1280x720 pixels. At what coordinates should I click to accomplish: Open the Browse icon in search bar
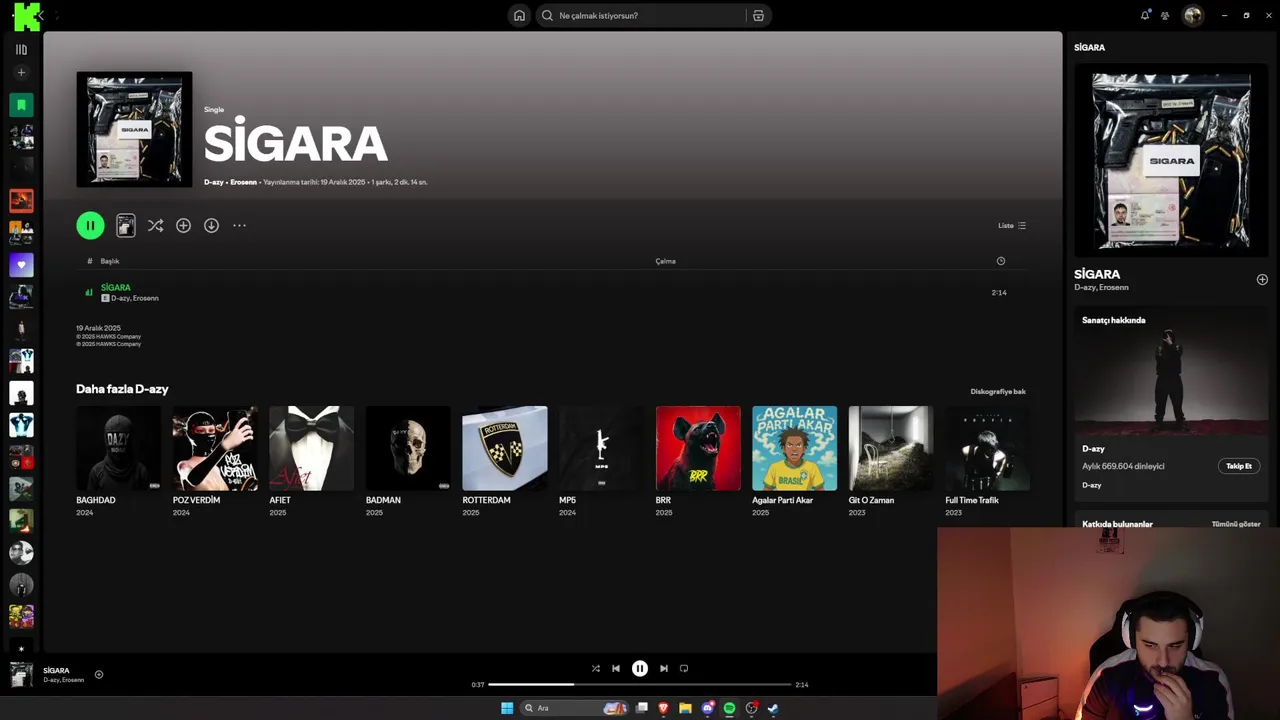(758, 16)
